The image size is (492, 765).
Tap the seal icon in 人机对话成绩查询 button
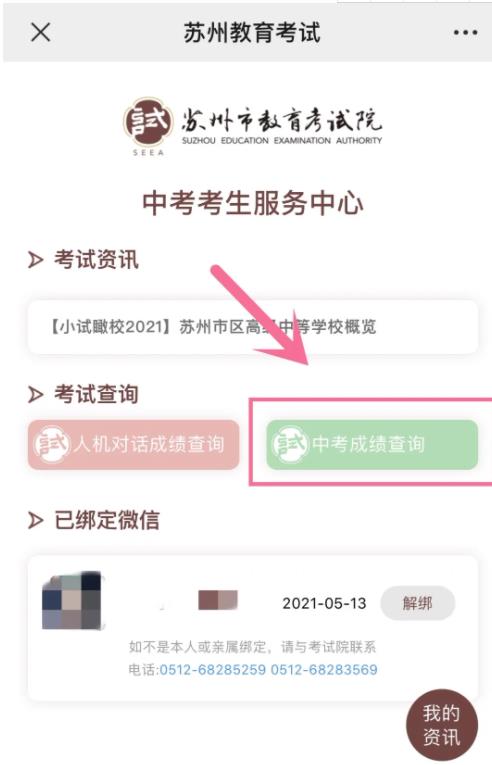click(x=51, y=444)
